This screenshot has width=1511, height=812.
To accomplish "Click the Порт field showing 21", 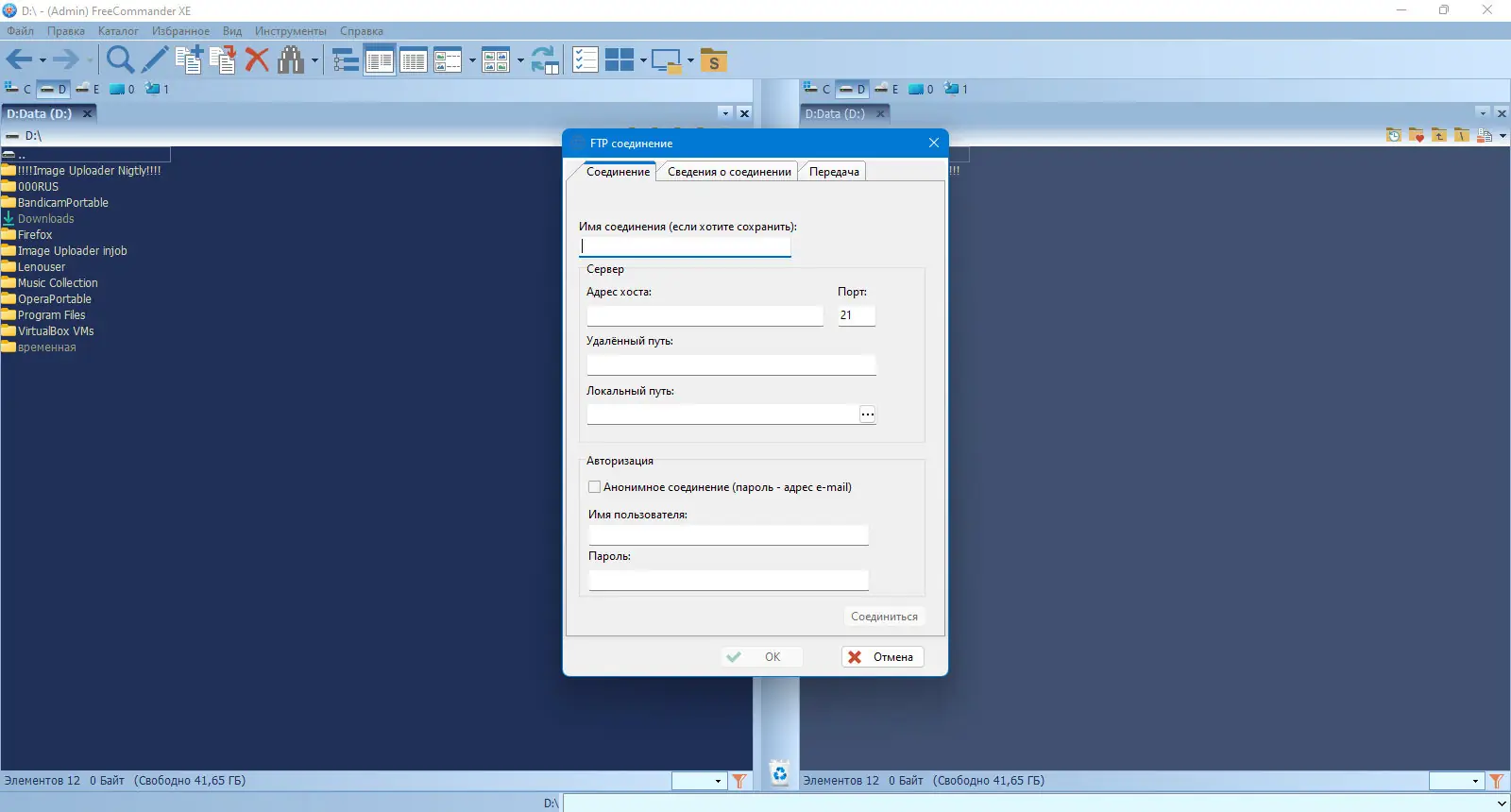I will tap(857, 315).
